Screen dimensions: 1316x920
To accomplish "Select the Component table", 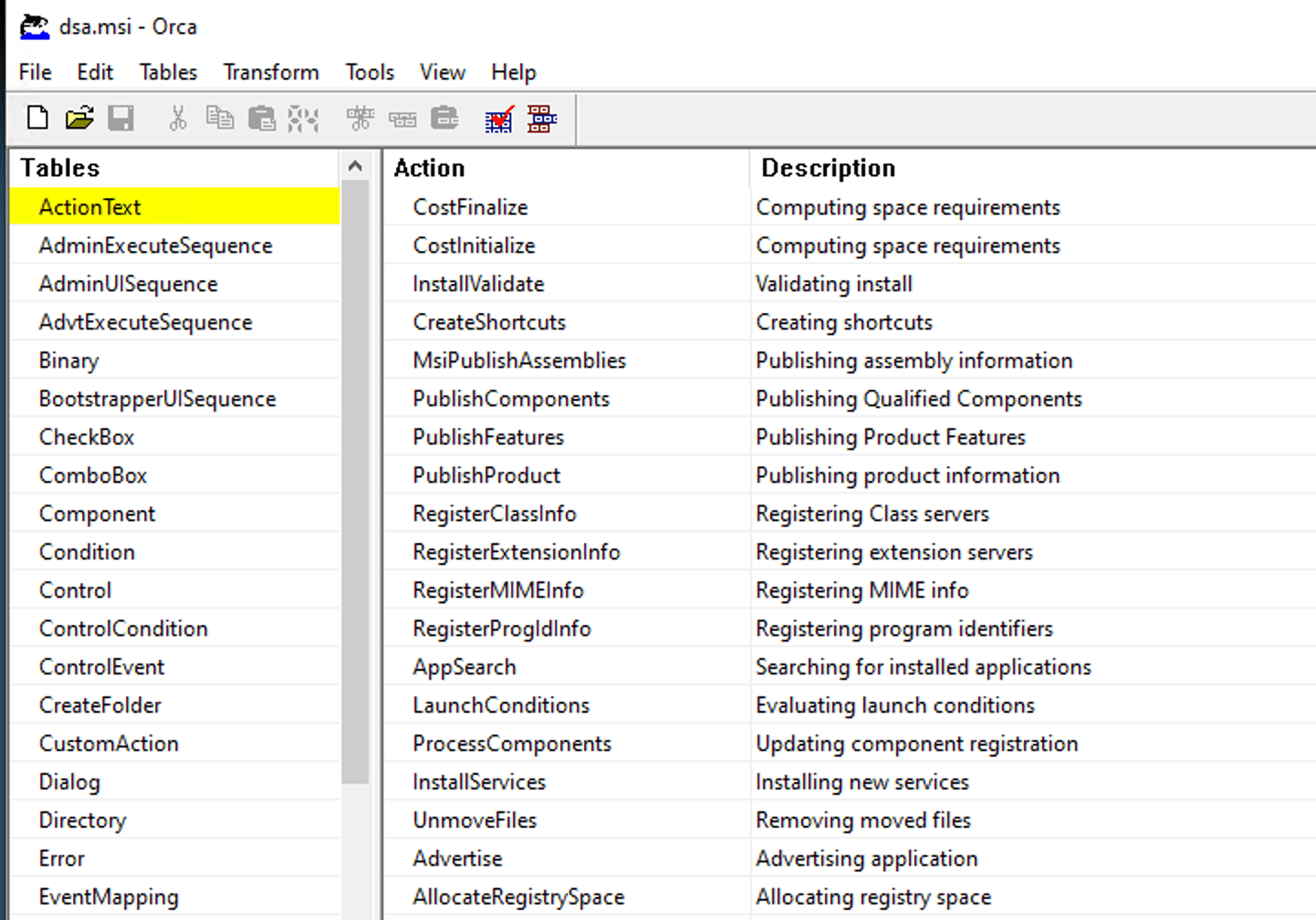I will point(175,514).
